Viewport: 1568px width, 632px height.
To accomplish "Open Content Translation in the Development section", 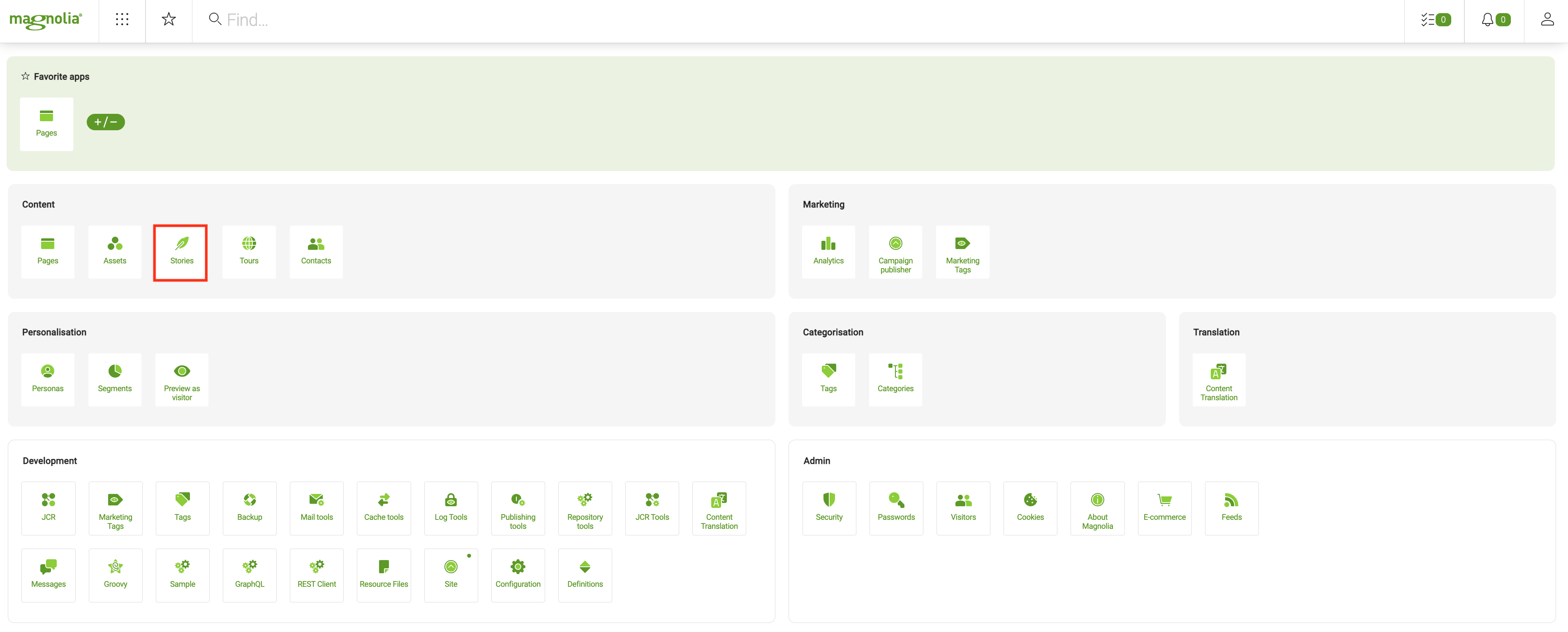I will pos(719,509).
